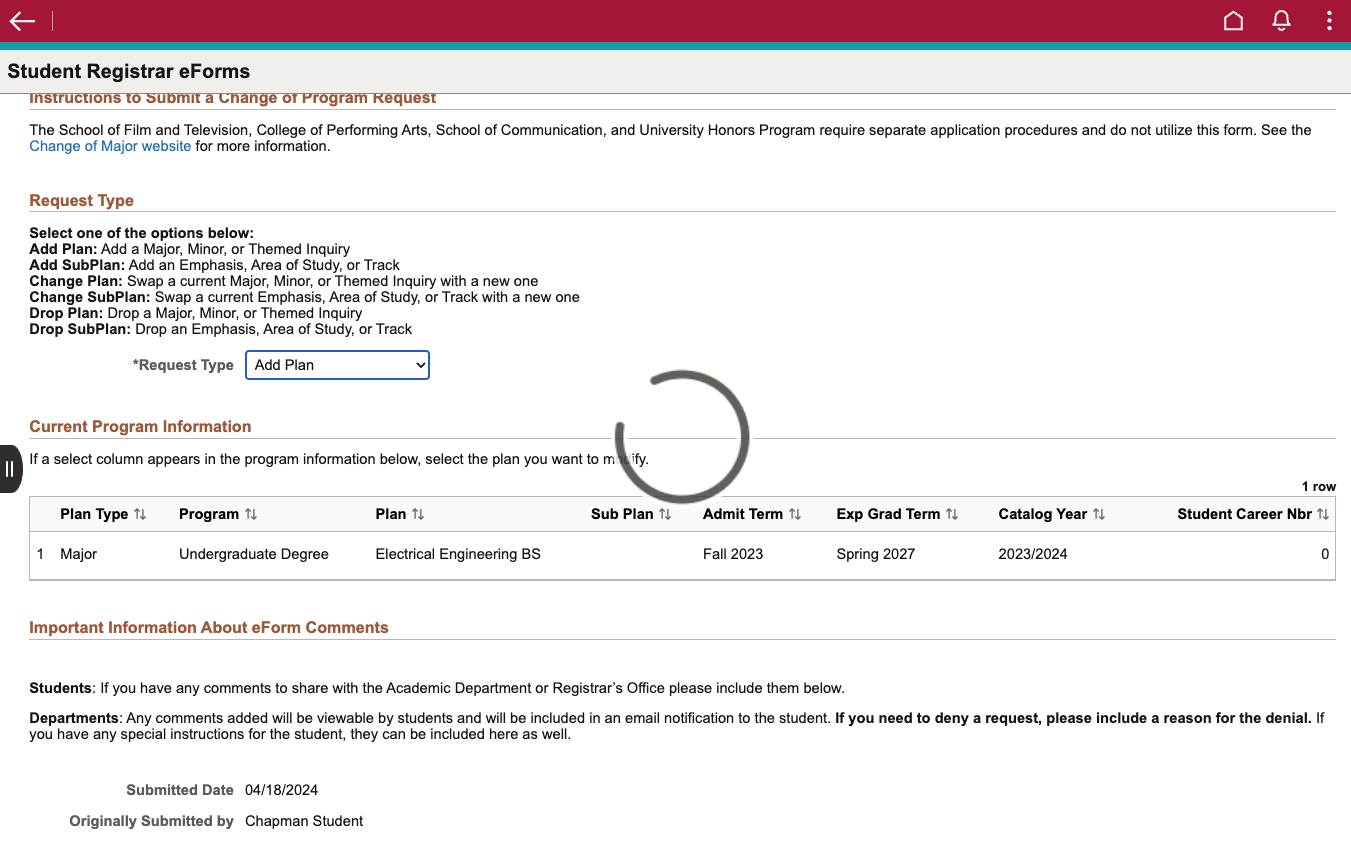1351x846 pixels.
Task: Click Important Information About eForm Comments heading
Action: coord(209,628)
